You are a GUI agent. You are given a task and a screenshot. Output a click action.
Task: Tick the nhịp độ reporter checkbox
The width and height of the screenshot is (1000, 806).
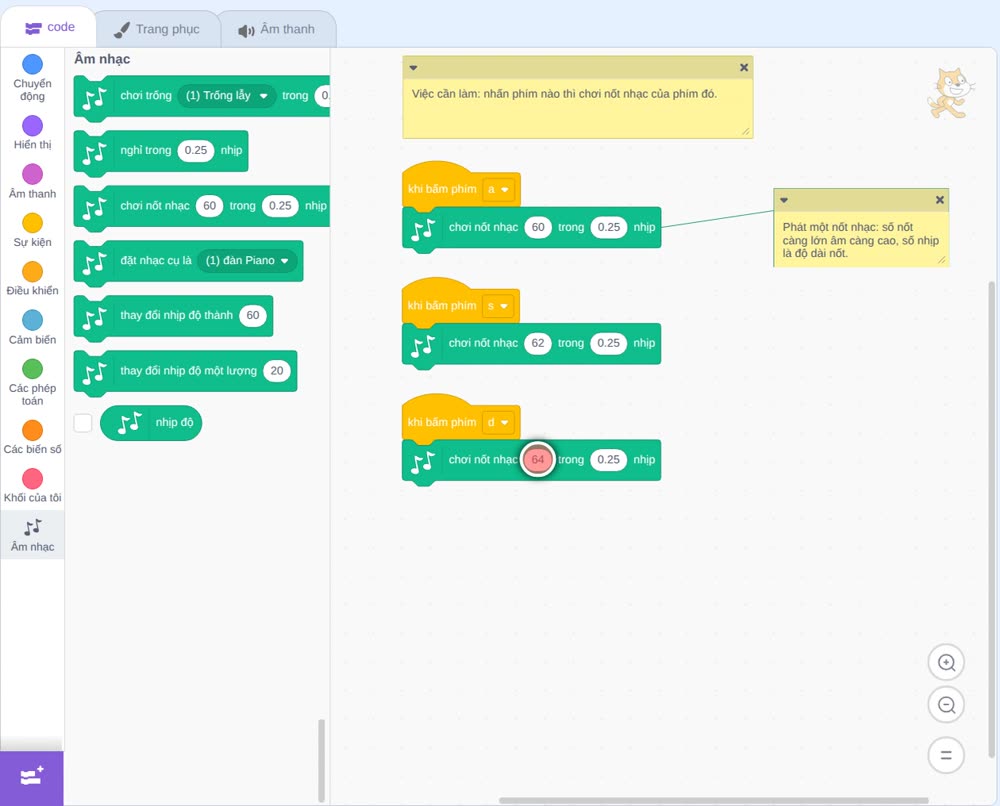[83, 423]
